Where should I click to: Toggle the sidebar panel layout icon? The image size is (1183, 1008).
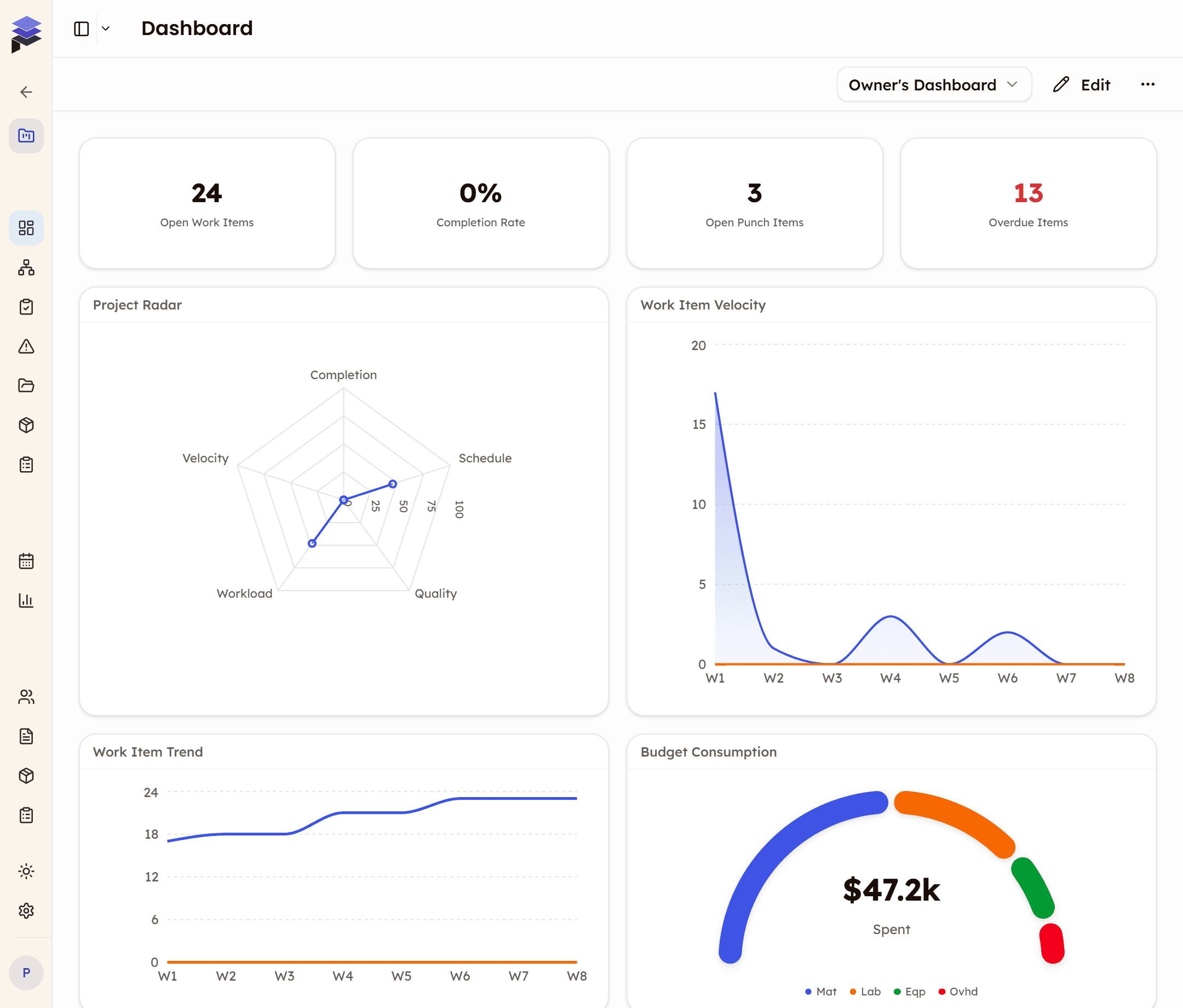[82, 28]
